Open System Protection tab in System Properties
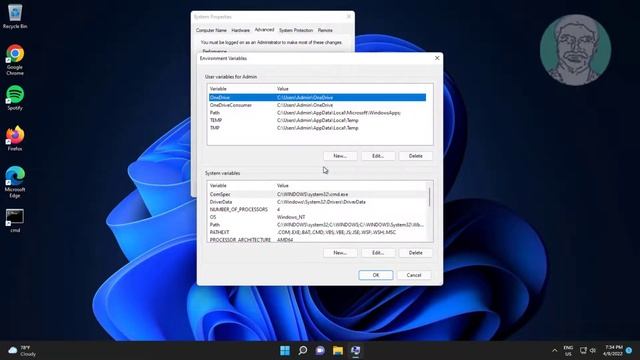 click(x=296, y=30)
